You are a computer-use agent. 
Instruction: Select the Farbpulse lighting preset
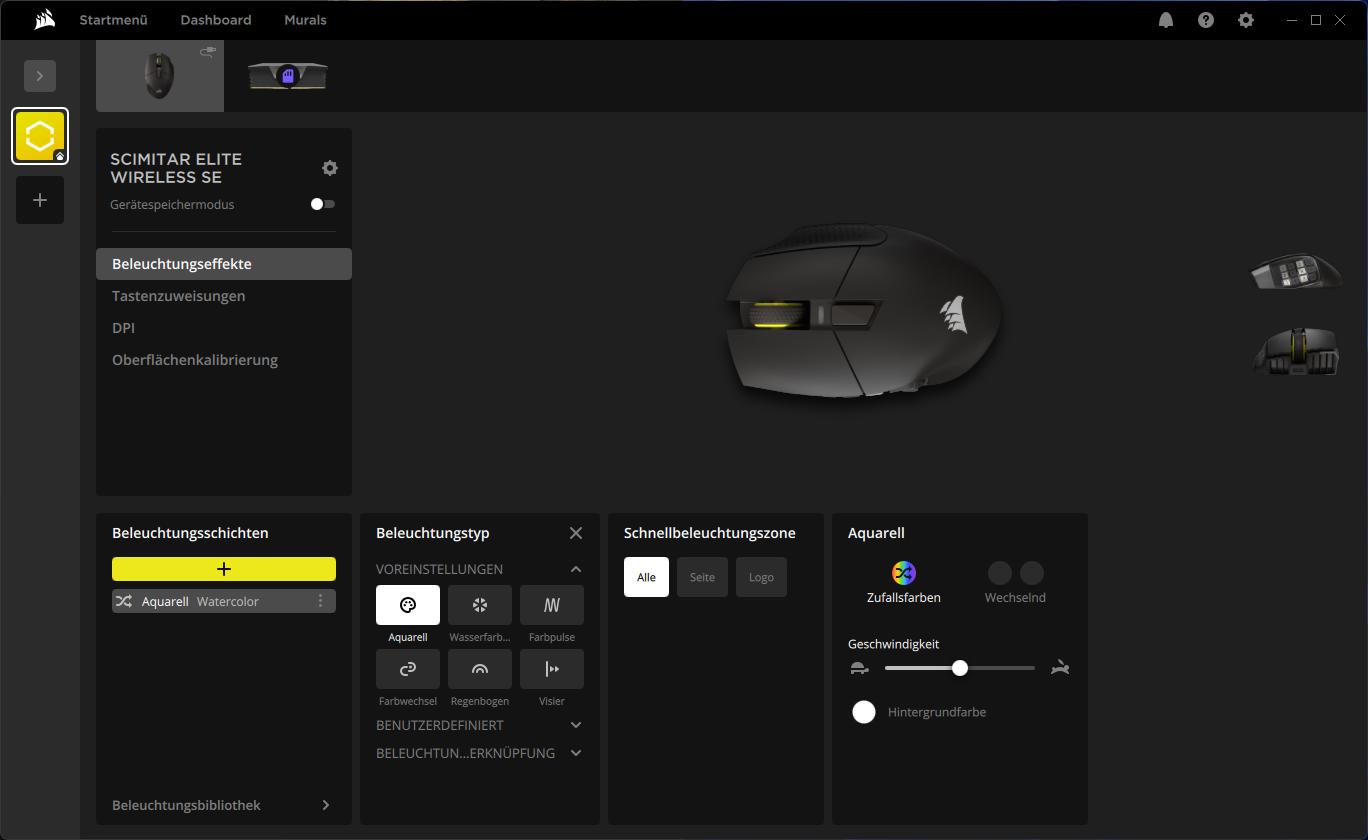pos(551,605)
